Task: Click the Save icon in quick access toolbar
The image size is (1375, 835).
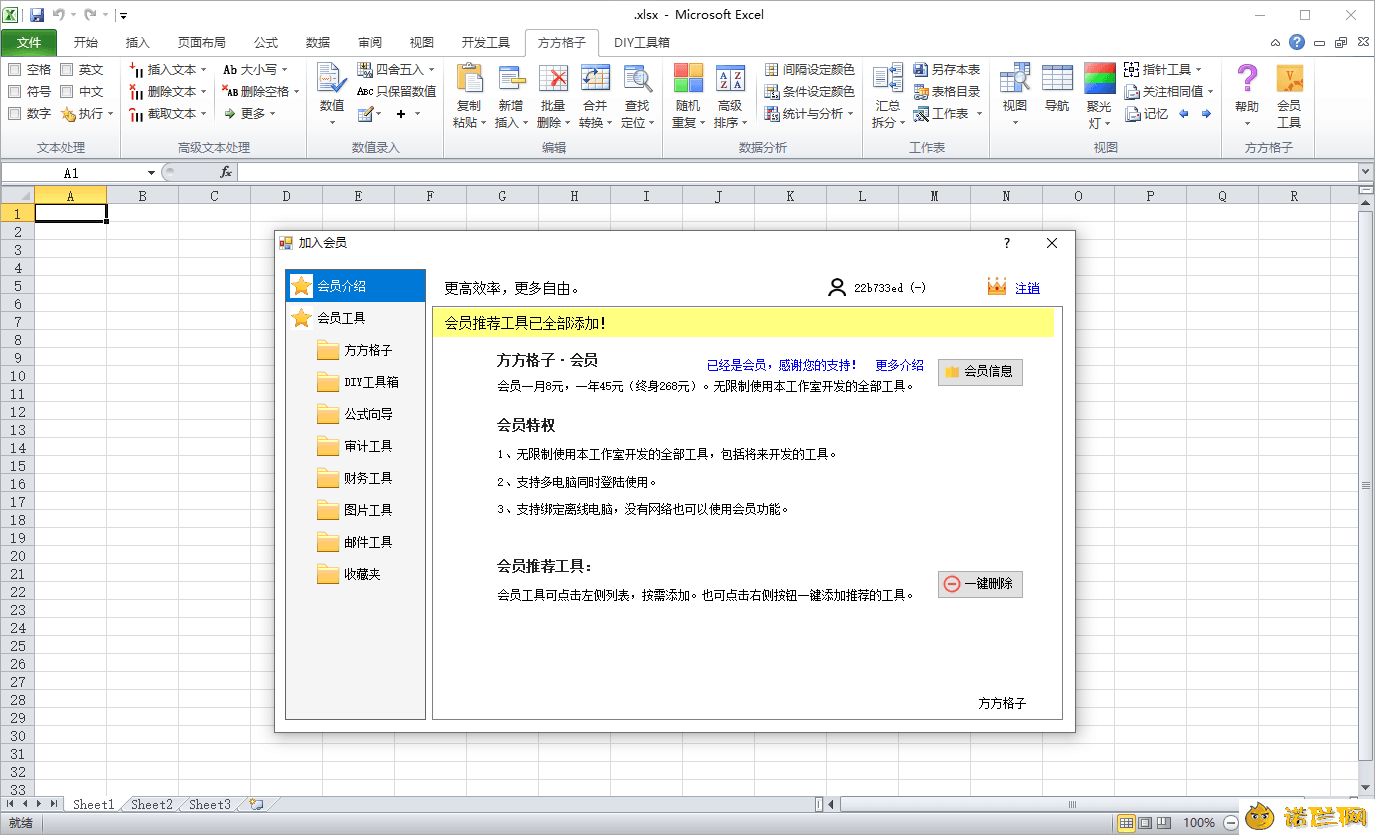Action: [37, 15]
